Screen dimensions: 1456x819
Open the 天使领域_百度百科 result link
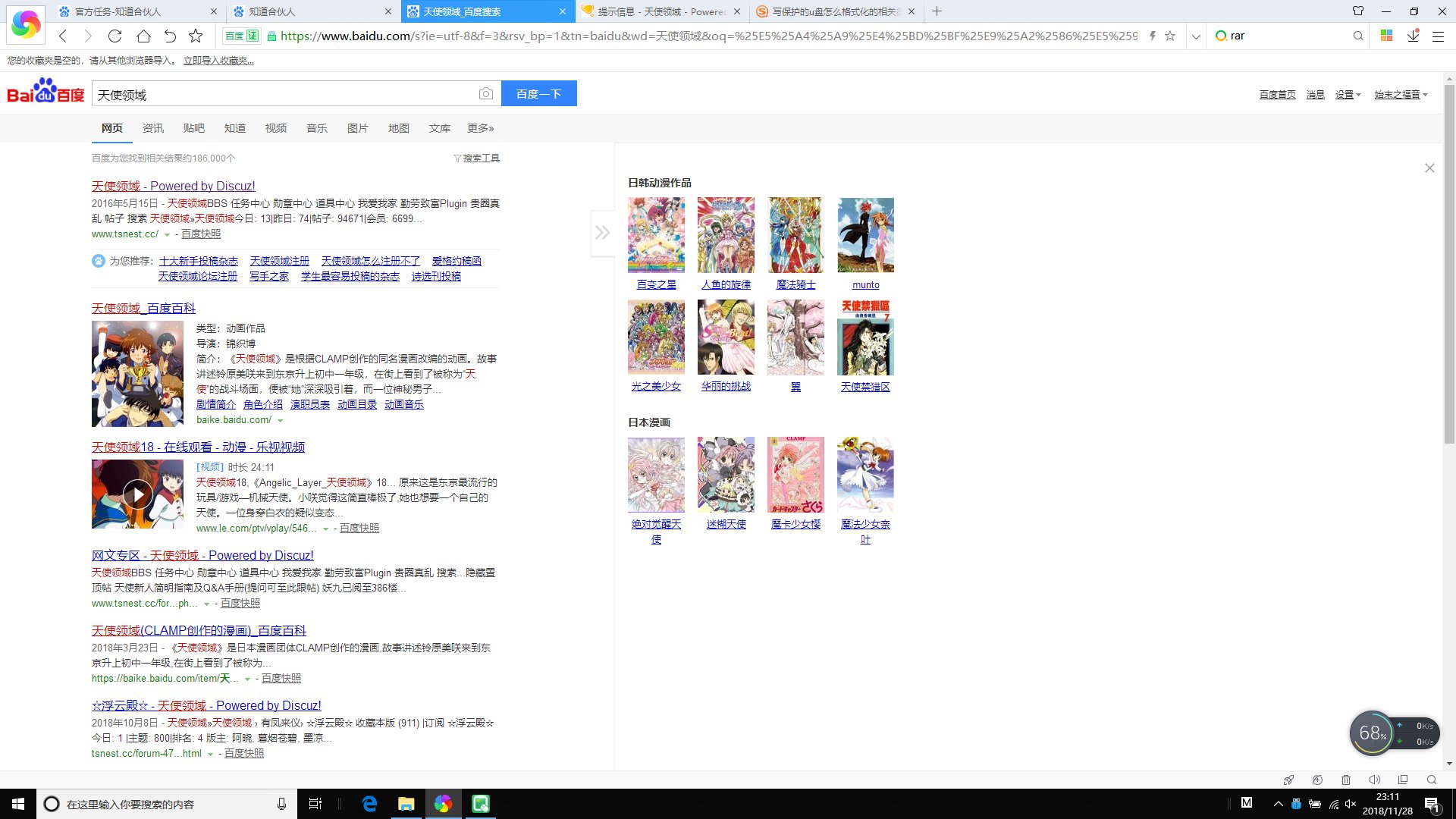[x=143, y=308]
